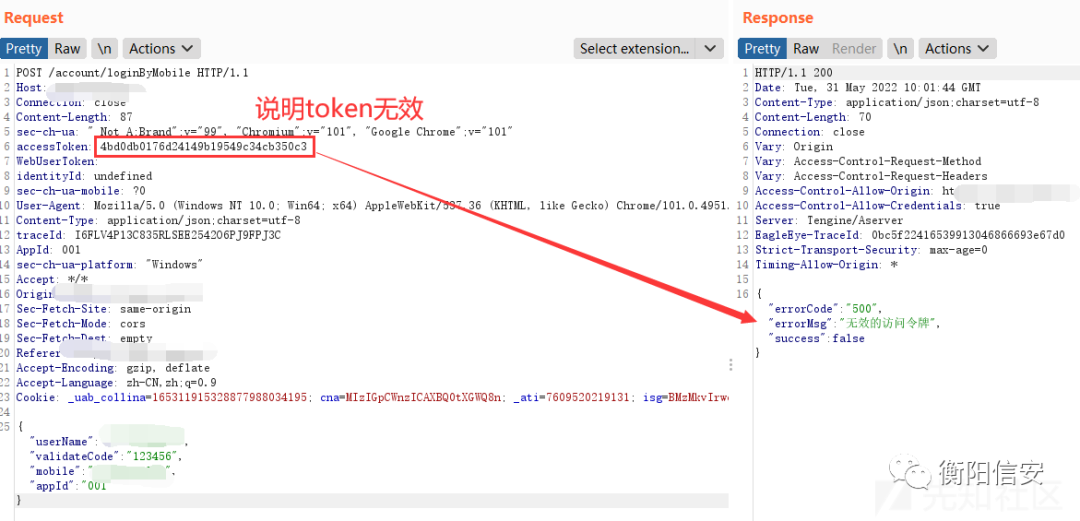Screen dimensions: 1080x521
Task: Click the errorMsg line in response JSON
Action: (x=855, y=323)
